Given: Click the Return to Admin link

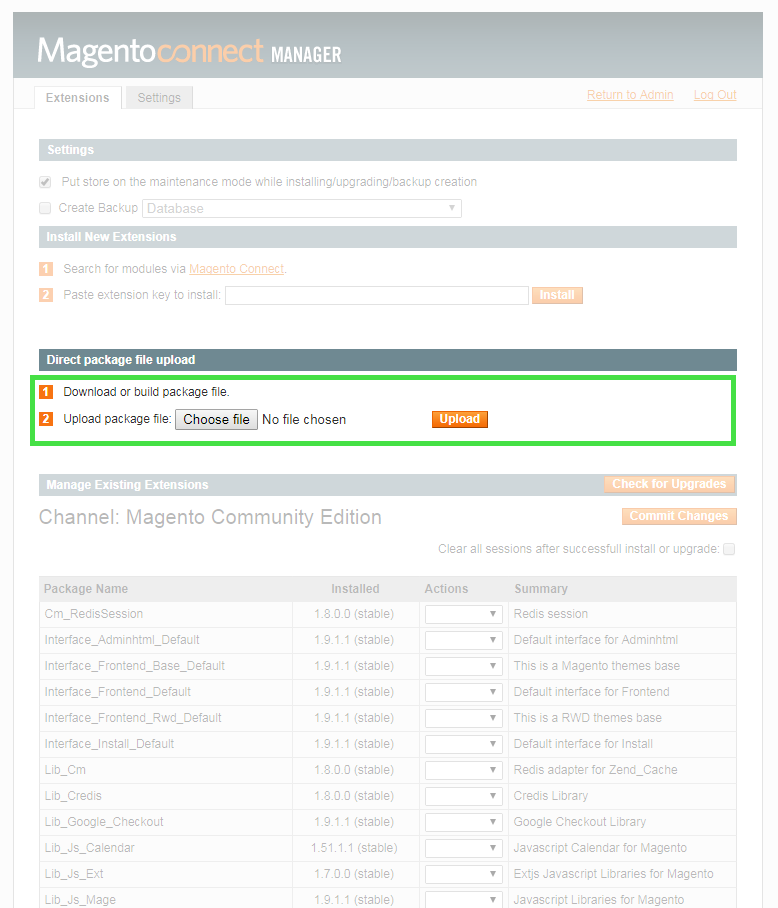Looking at the screenshot, I should click(x=630, y=95).
